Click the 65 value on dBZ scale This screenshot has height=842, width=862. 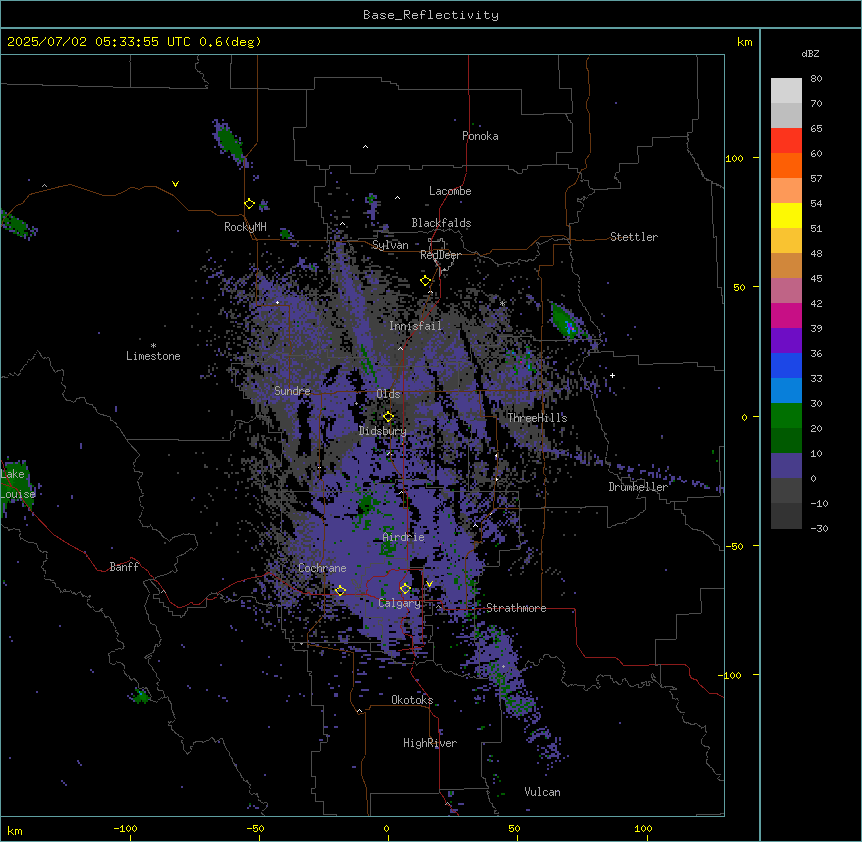pos(816,129)
